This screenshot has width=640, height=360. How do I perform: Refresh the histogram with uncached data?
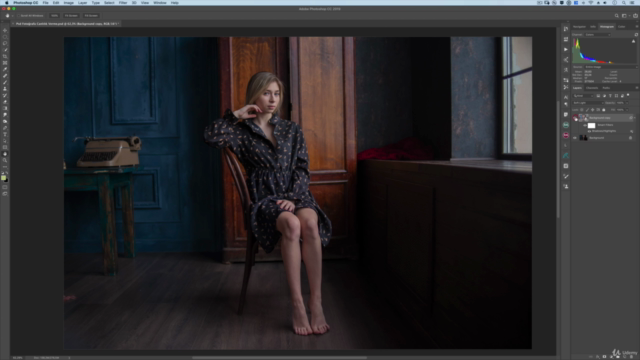click(636, 35)
